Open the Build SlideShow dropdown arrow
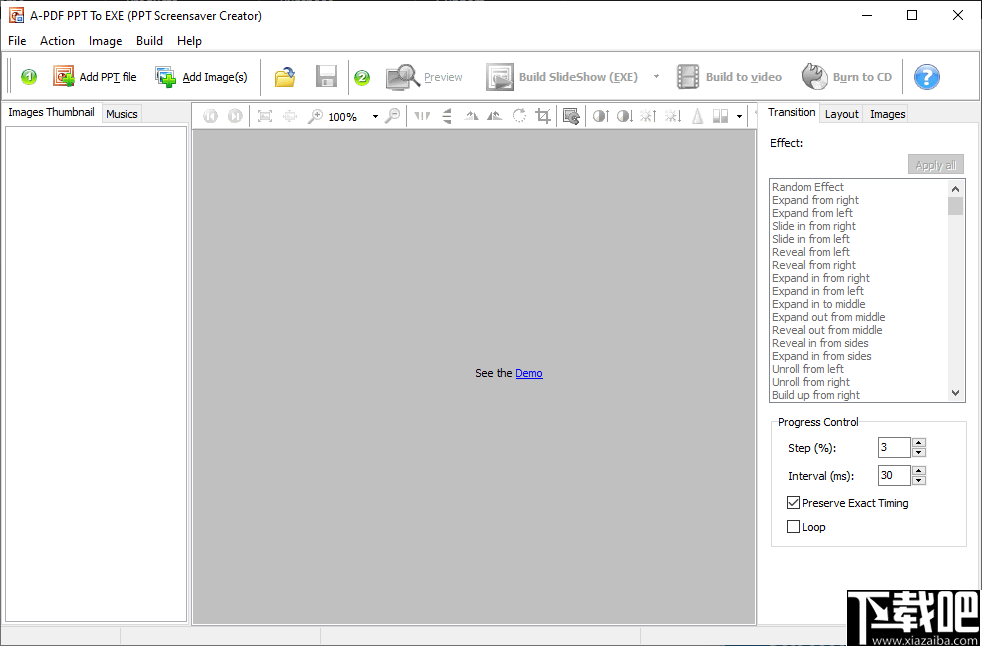982x646 pixels. click(657, 76)
